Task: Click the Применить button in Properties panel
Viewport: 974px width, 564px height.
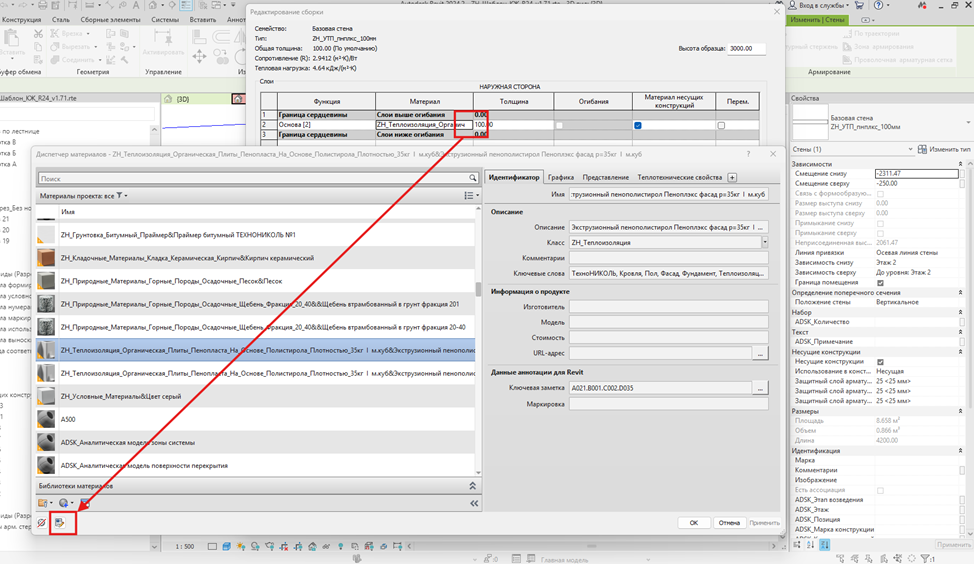Action: coord(953,545)
